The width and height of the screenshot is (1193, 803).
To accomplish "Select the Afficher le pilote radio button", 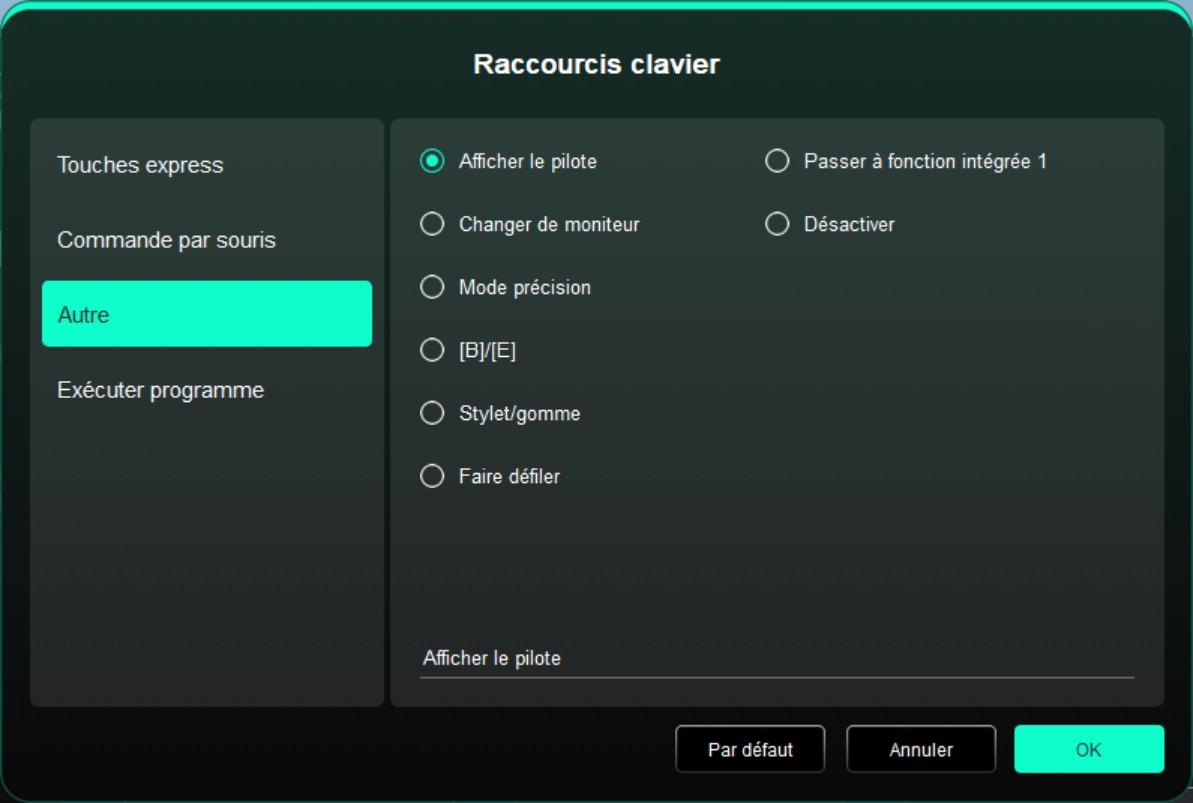I will [432, 161].
